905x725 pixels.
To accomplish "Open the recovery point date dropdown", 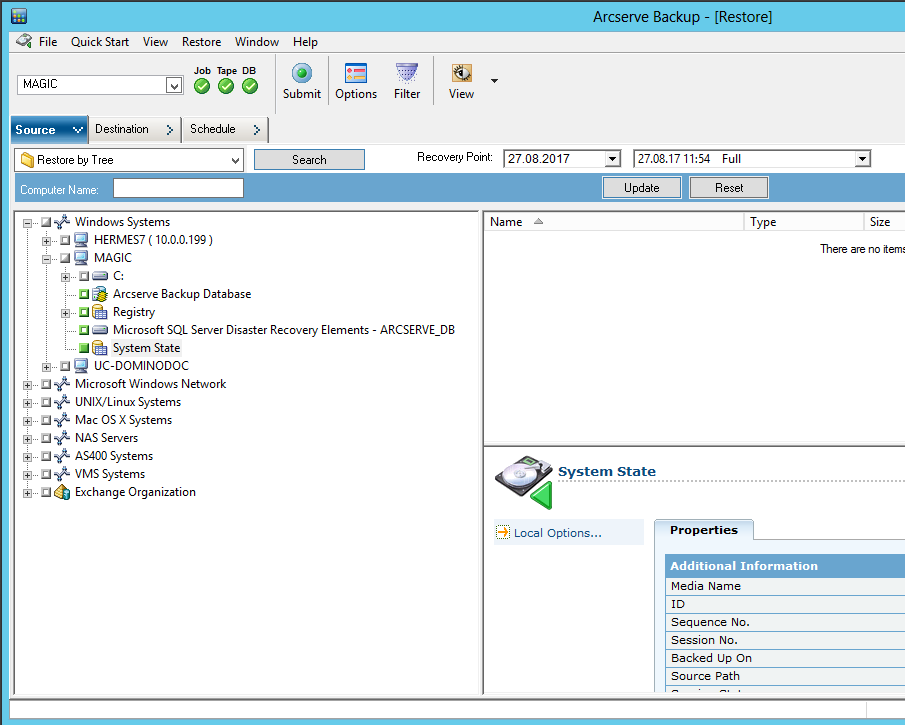I will point(612,159).
